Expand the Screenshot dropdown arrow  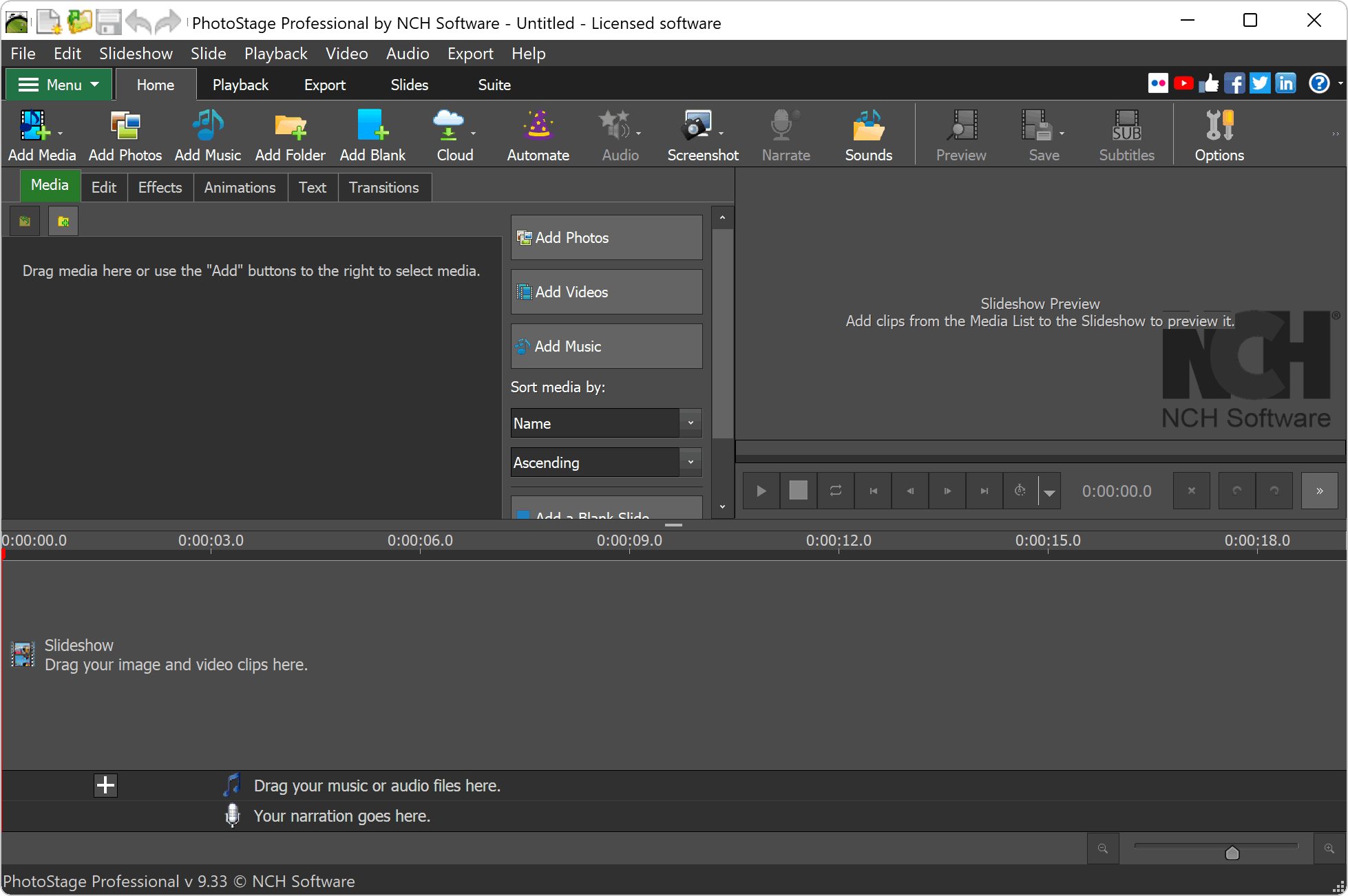tap(721, 134)
